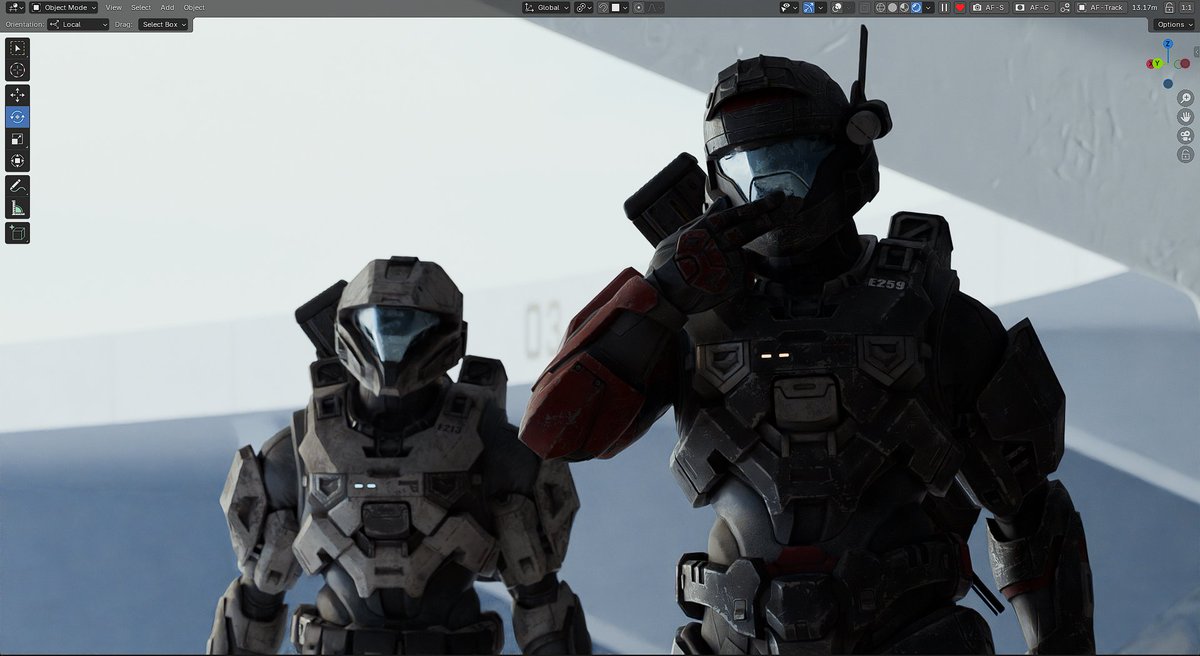1200x656 pixels.
Task: Click the red heart icon
Action: (959, 7)
